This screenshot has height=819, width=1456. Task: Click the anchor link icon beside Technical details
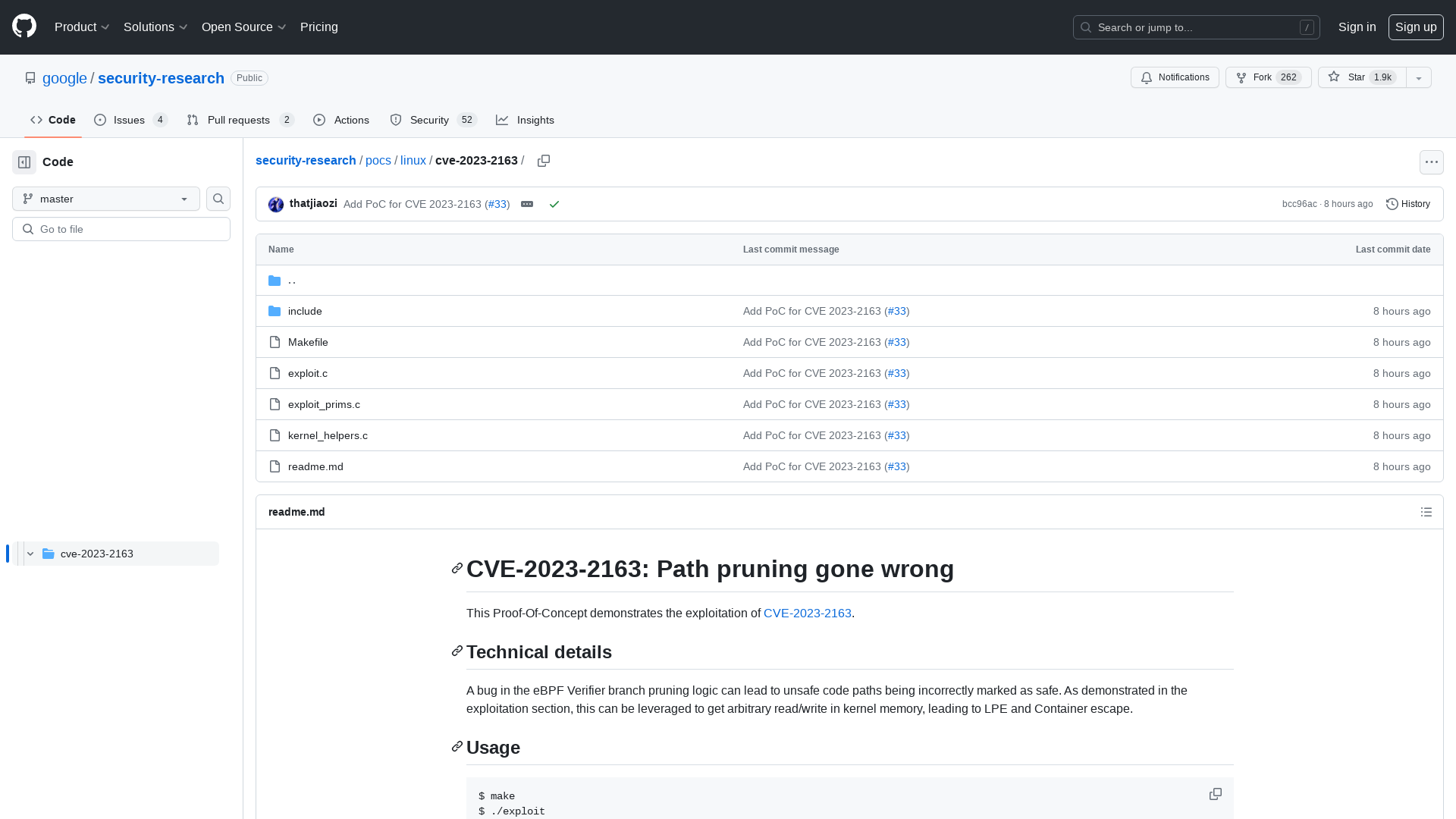point(457,651)
